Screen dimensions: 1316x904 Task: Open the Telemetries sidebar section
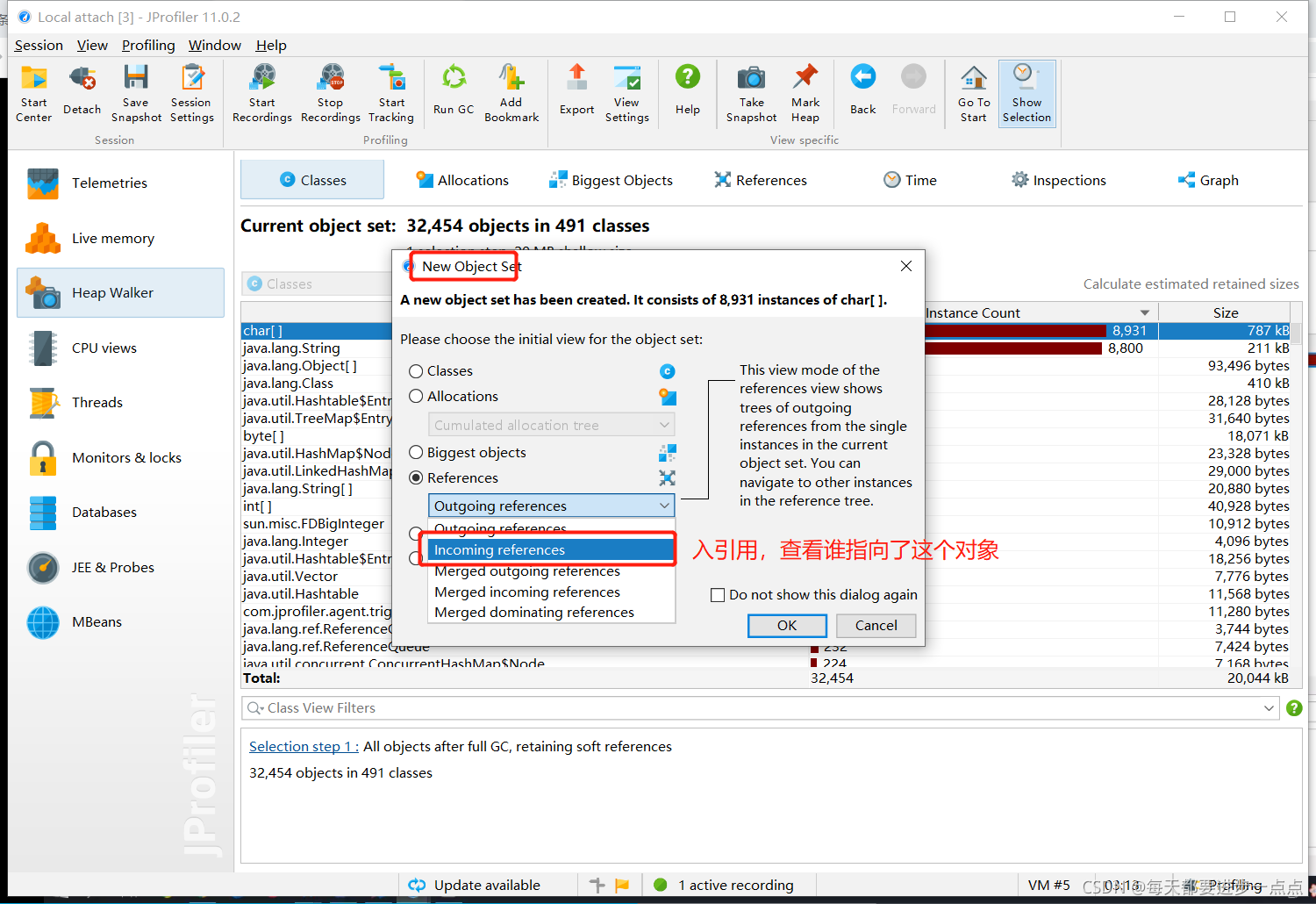click(x=121, y=183)
